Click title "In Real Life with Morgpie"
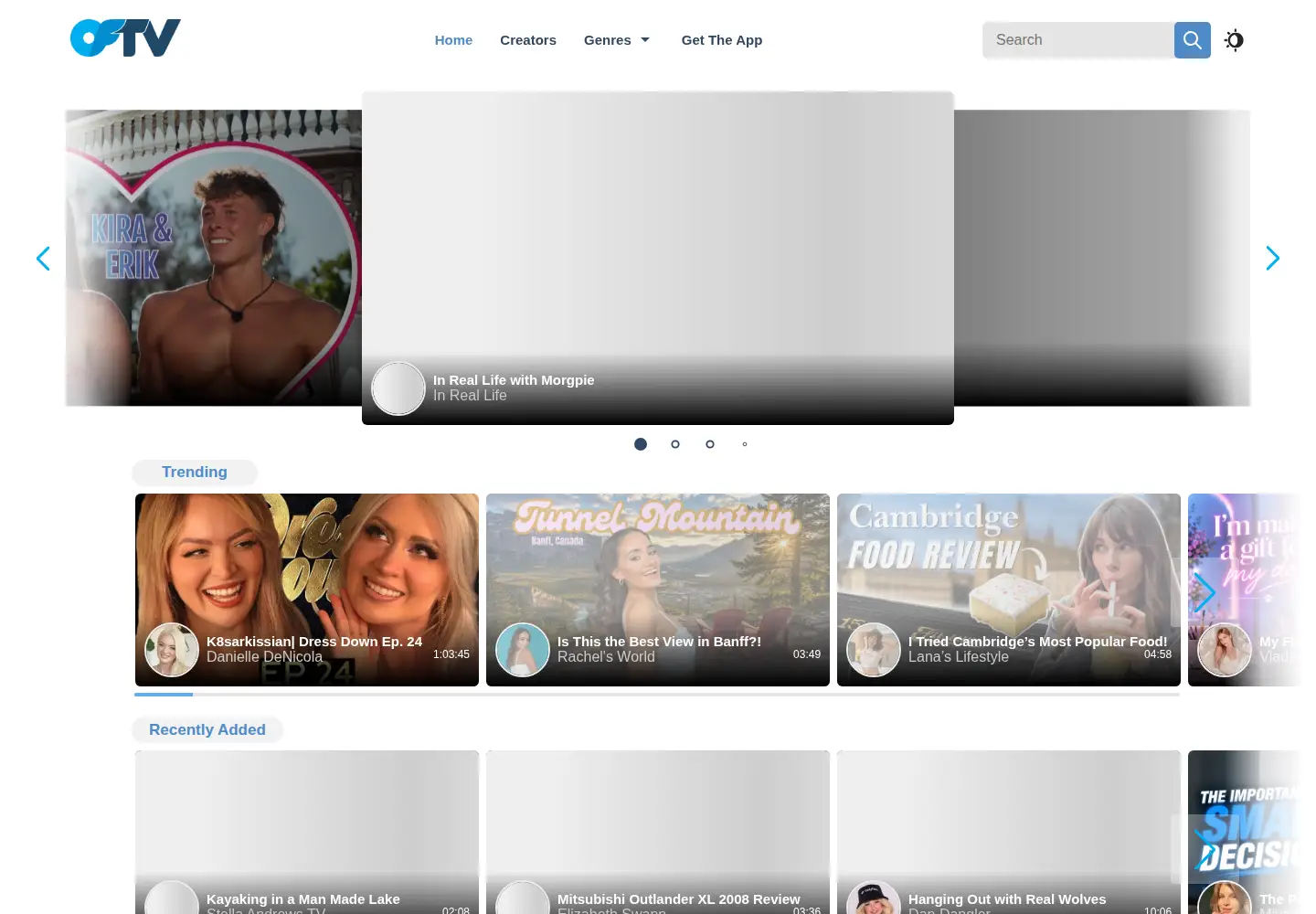1316x914 pixels. 514,380
